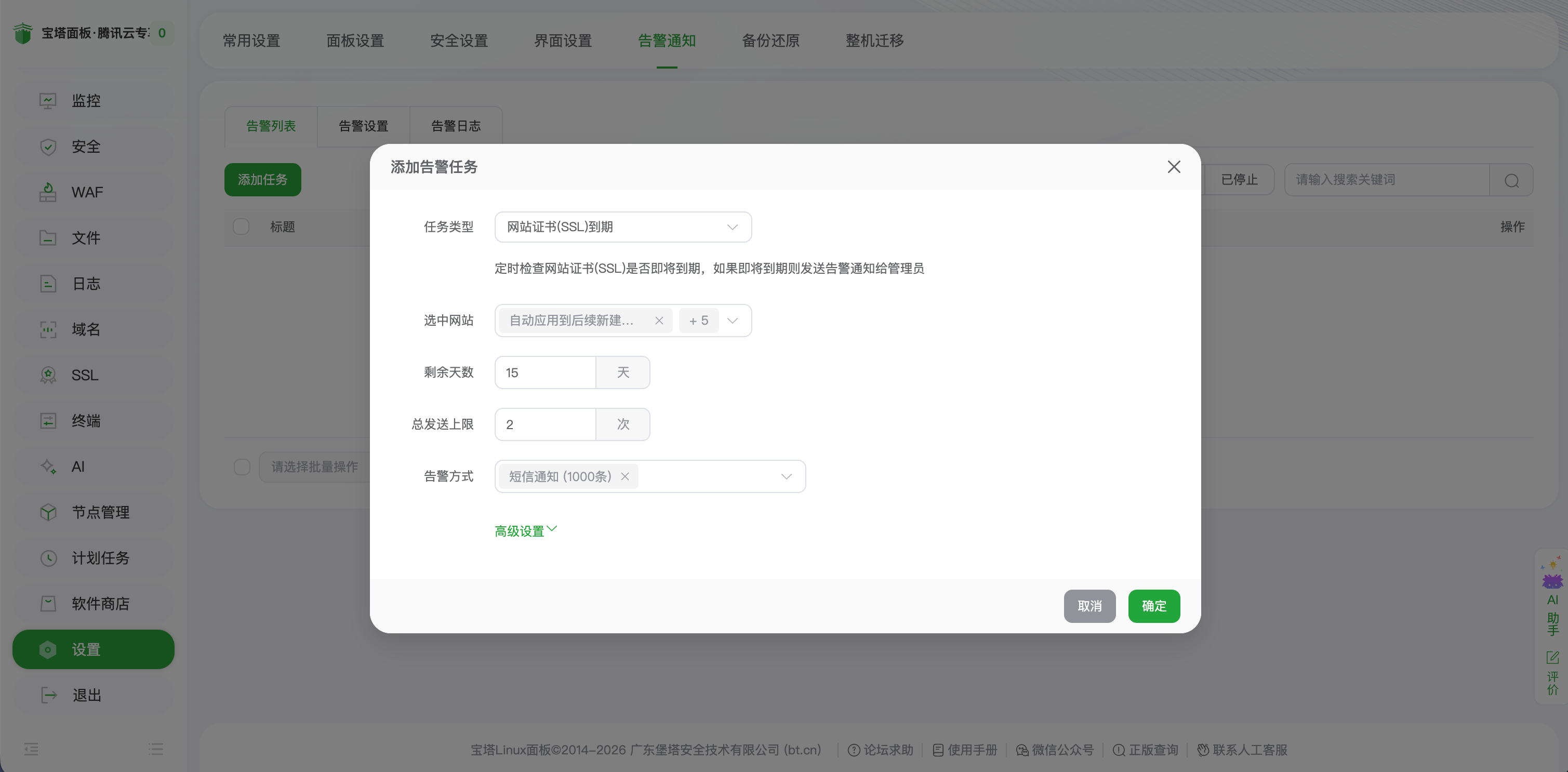Close the 添加告警任务 dialog with X

tap(1174, 167)
